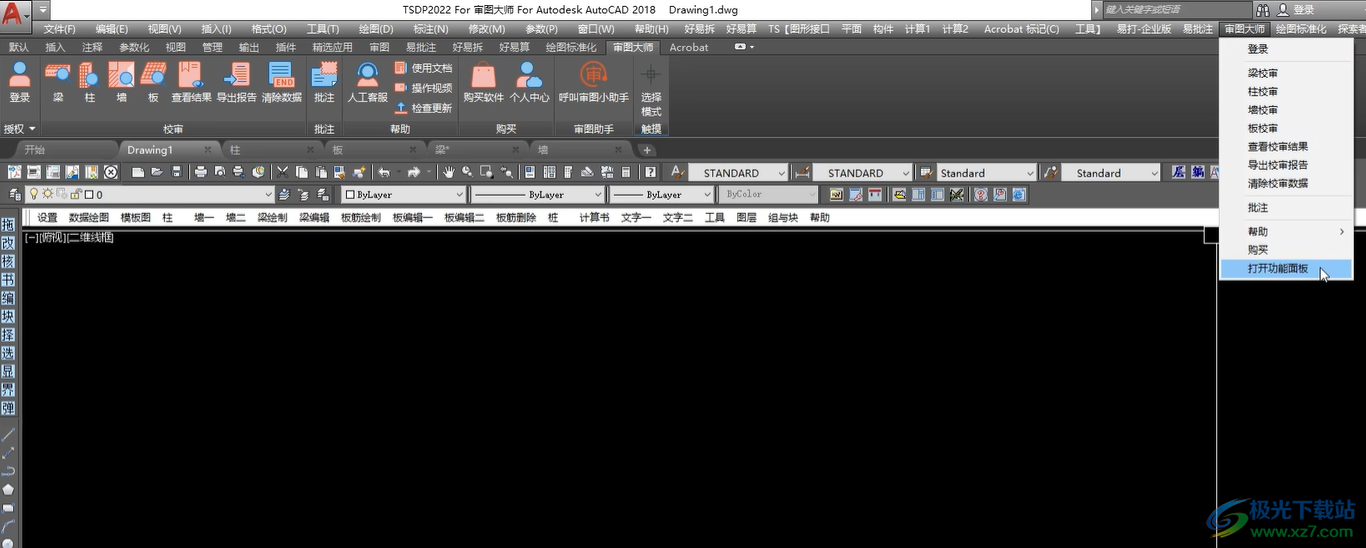Choose 打开功能面板 in dropdown menu
Image resolution: width=1366 pixels, height=548 pixels.
coord(1286,268)
